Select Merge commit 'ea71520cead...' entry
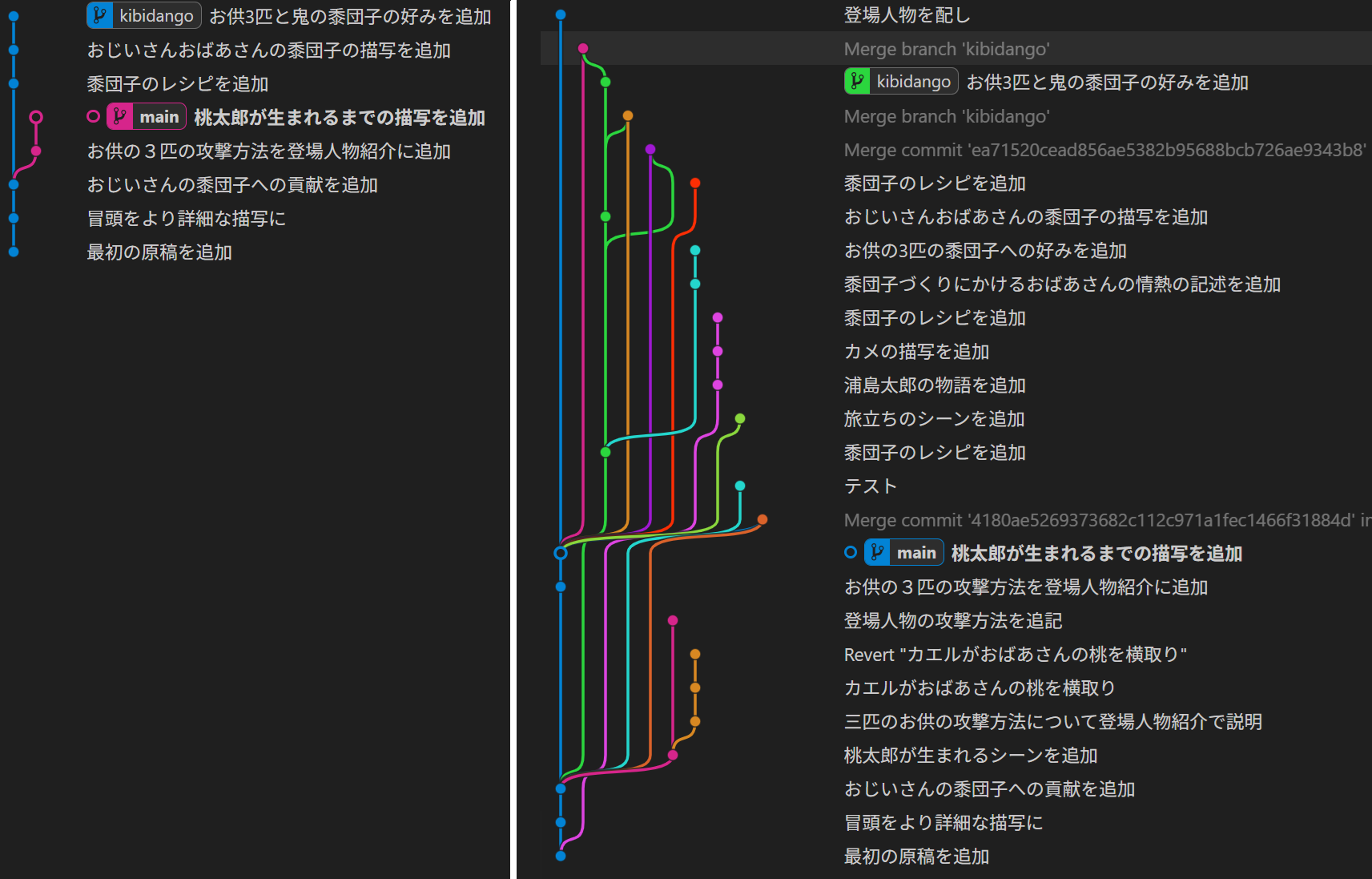Screen dimensions: 1372x879 [x=1104, y=151]
